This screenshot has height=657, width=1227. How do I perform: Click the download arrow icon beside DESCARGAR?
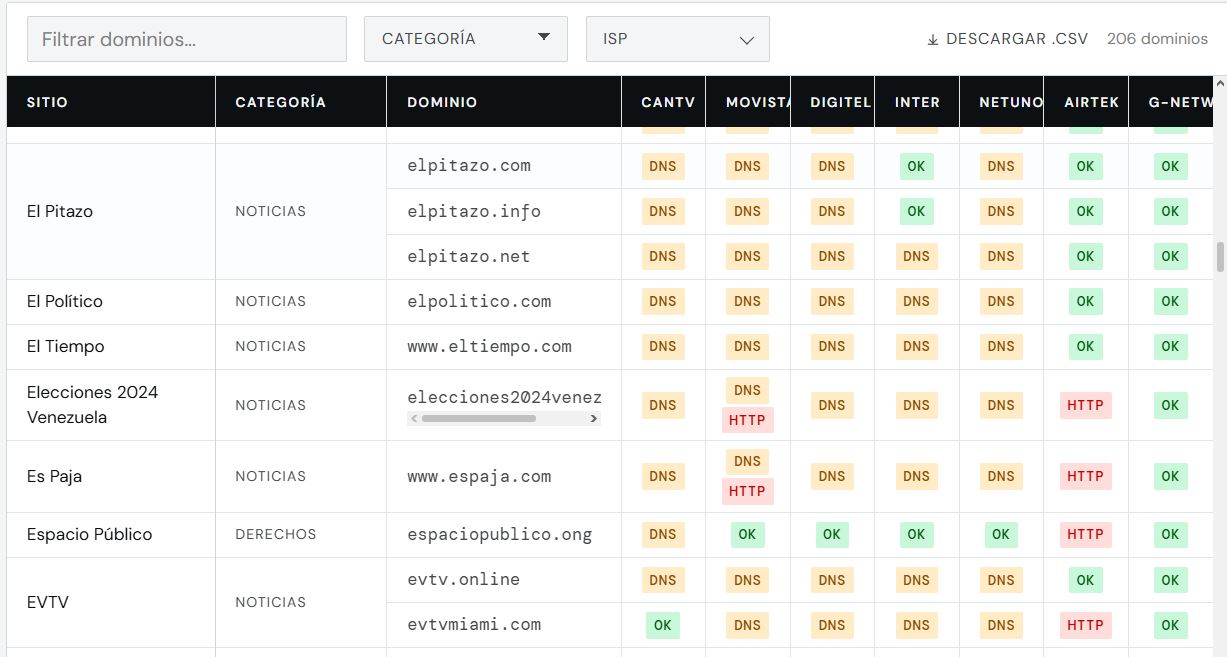933,40
